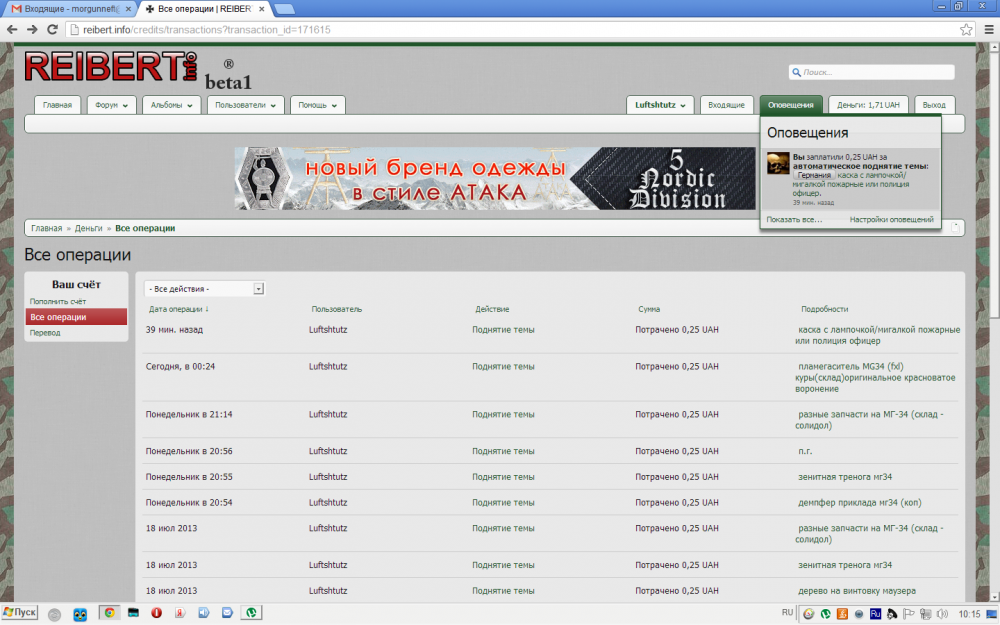Click Понедельник в 21:14 date cell
The height and width of the screenshot is (625, 1000).
click(x=189, y=415)
